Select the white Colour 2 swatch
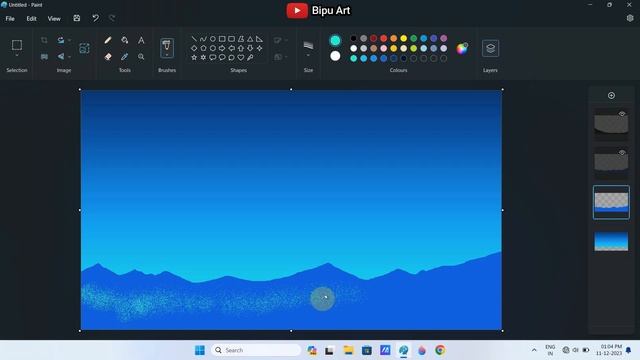Image resolution: width=640 pixels, height=360 pixels. [x=335, y=56]
